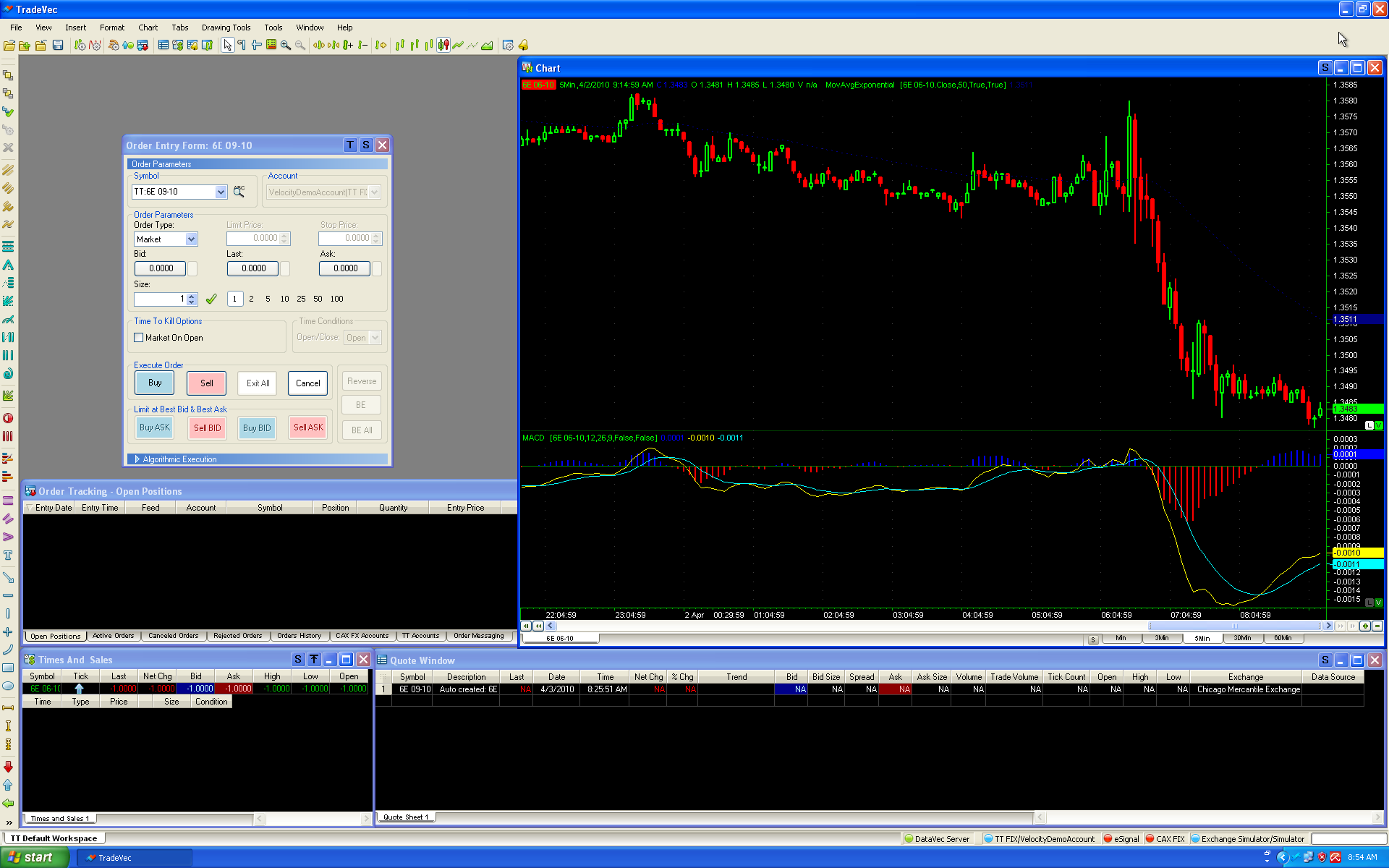Viewport: 1389px width, 868px height.
Task: Click the Buy button
Action: (x=155, y=383)
